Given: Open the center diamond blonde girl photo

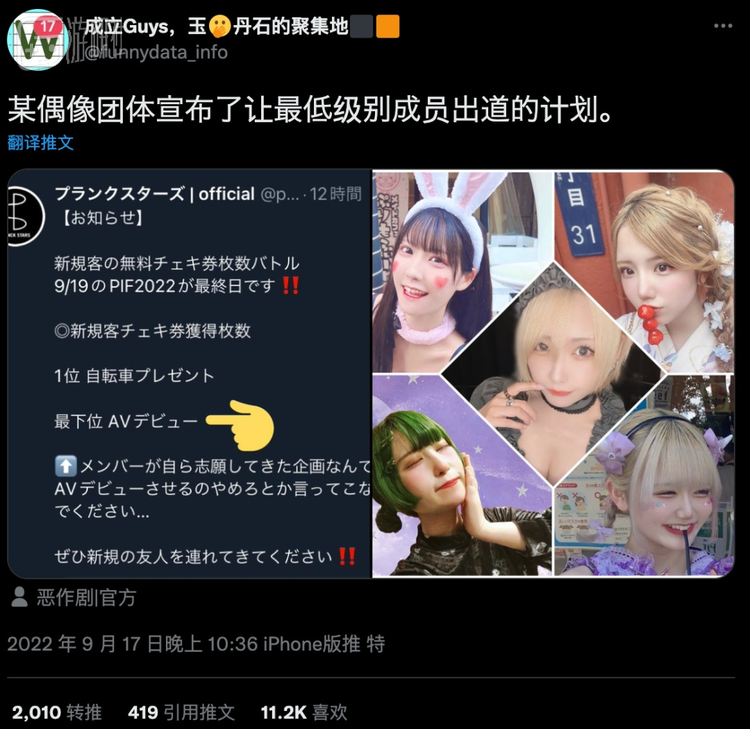Looking at the screenshot, I should click(553, 374).
